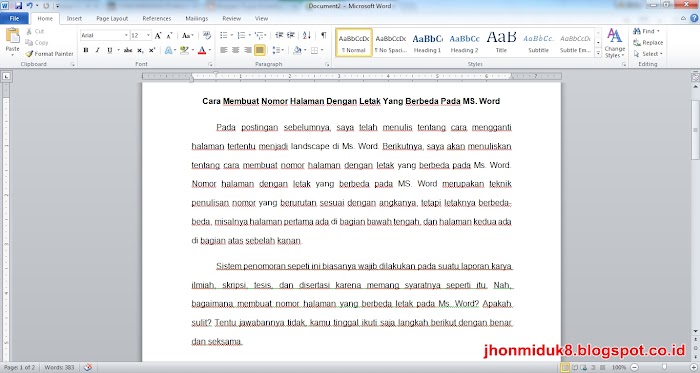Image resolution: width=700 pixels, height=373 pixels.
Task: Open the Borders dropdown
Action: (322, 50)
